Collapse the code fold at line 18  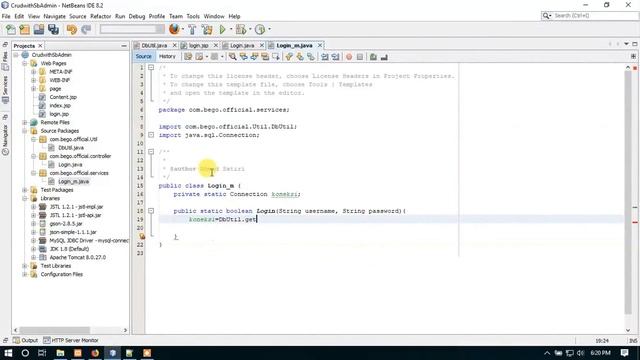(x=151, y=211)
